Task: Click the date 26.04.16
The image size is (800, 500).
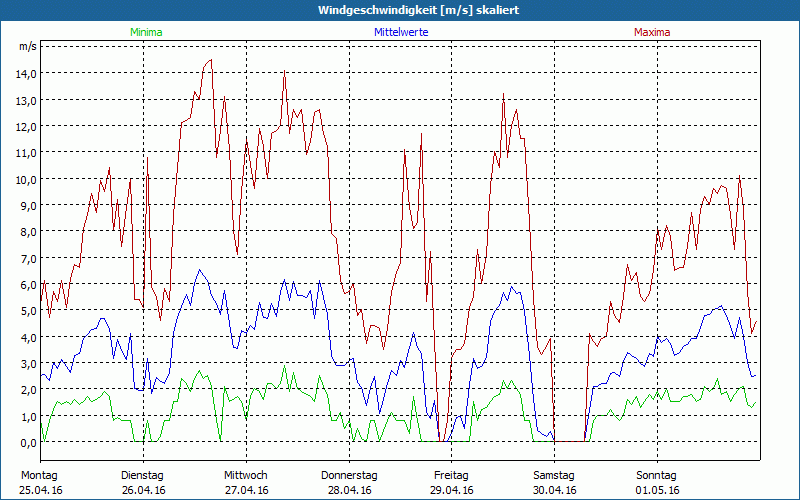Action: click(x=144, y=490)
